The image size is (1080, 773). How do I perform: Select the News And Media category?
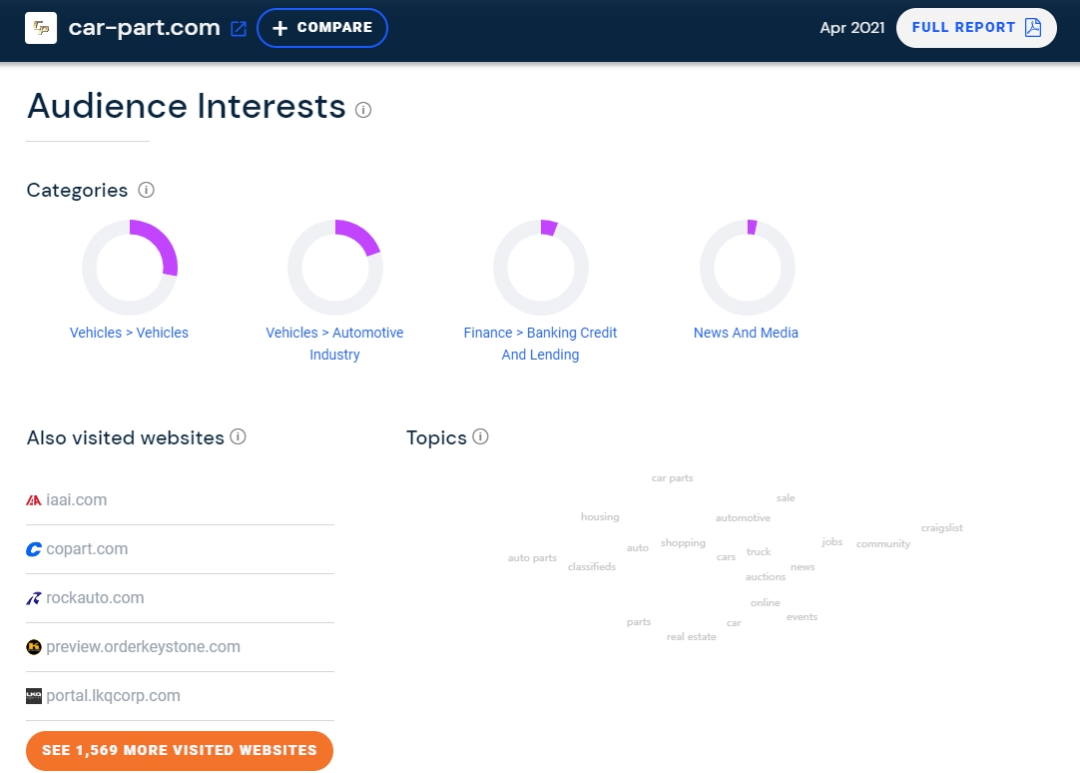pyautogui.click(x=746, y=333)
